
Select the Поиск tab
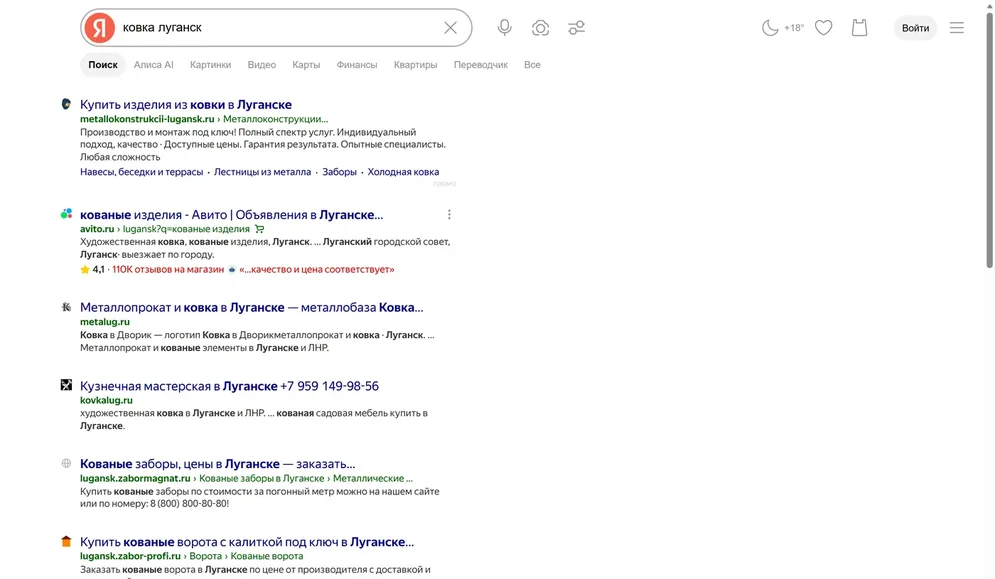pyautogui.click(x=103, y=65)
